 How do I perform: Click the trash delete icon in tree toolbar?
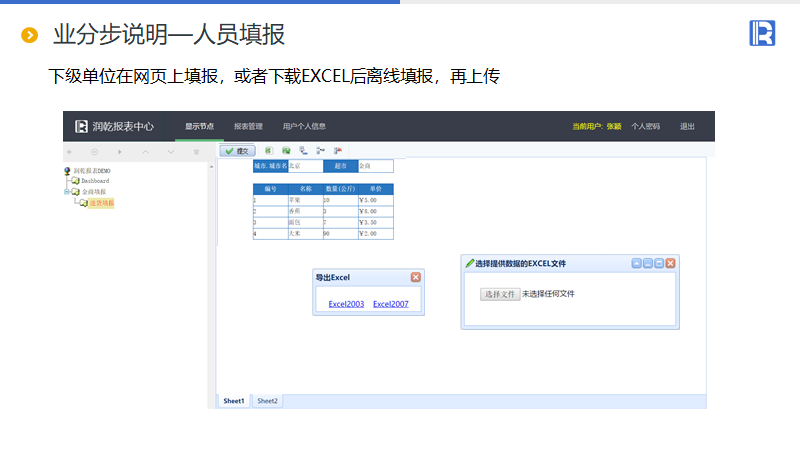click(196, 152)
